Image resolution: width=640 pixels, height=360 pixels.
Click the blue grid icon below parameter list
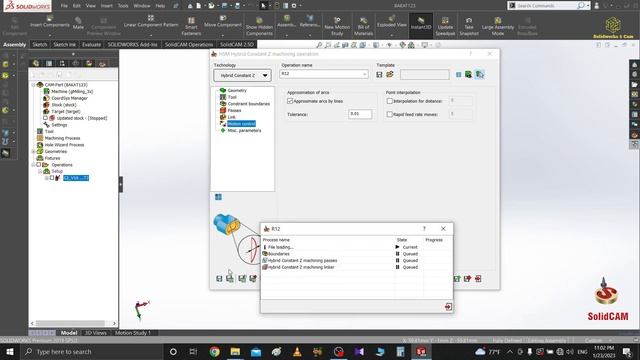[218, 197]
